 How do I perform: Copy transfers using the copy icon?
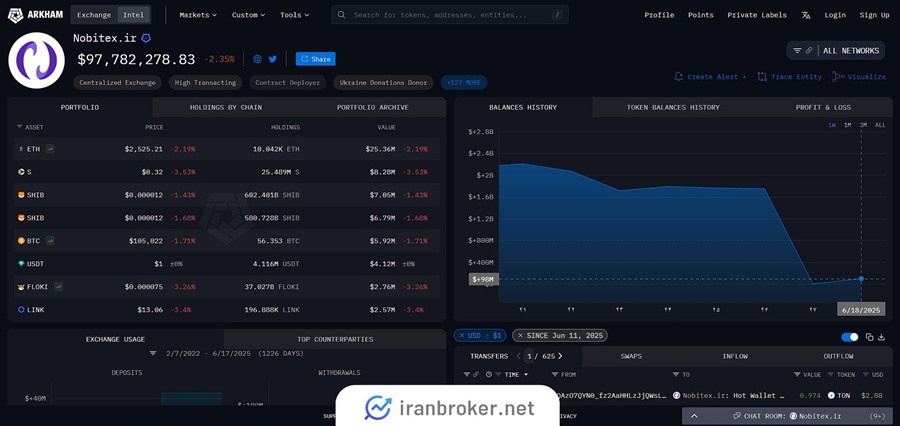tap(869, 337)
